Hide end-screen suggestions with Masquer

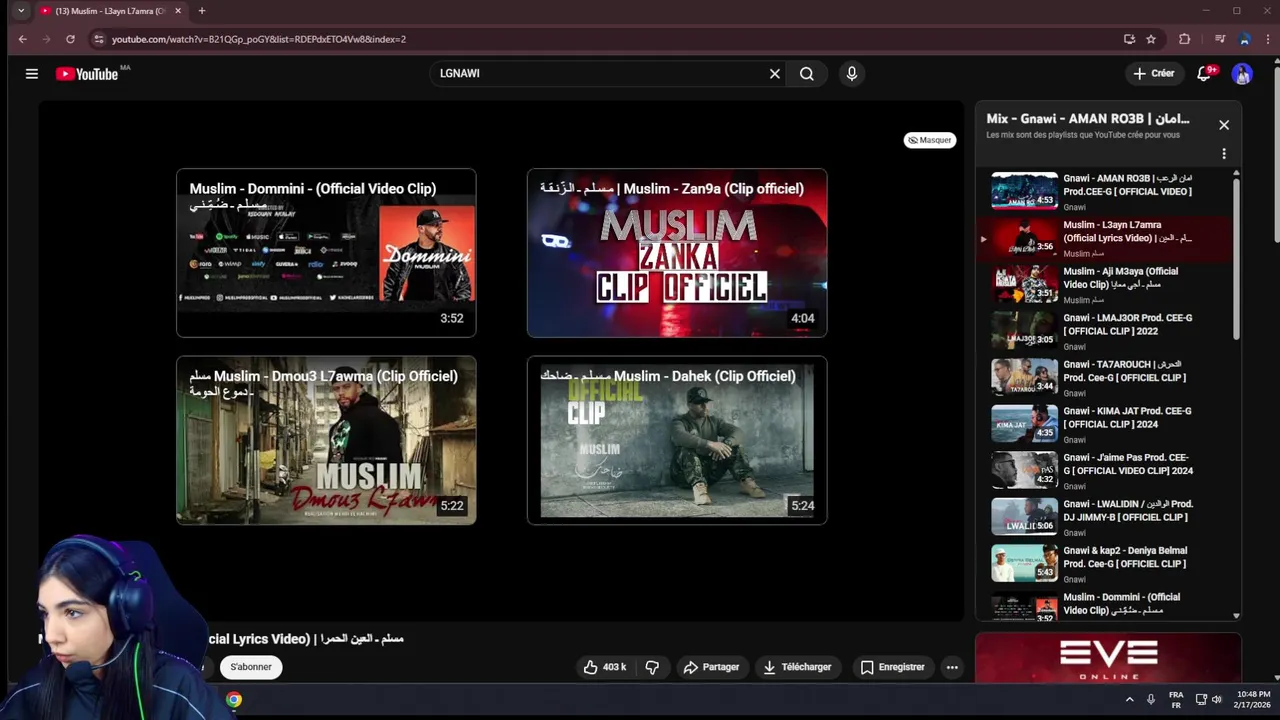pos(930,140)
